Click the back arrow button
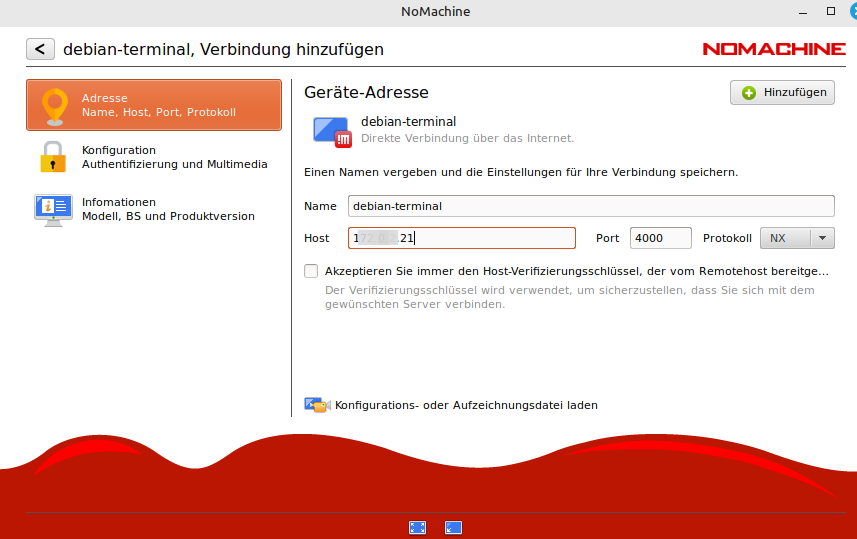The height and width of the screenshot is (539, 857). pyautogui.click(x=40, y=49)
